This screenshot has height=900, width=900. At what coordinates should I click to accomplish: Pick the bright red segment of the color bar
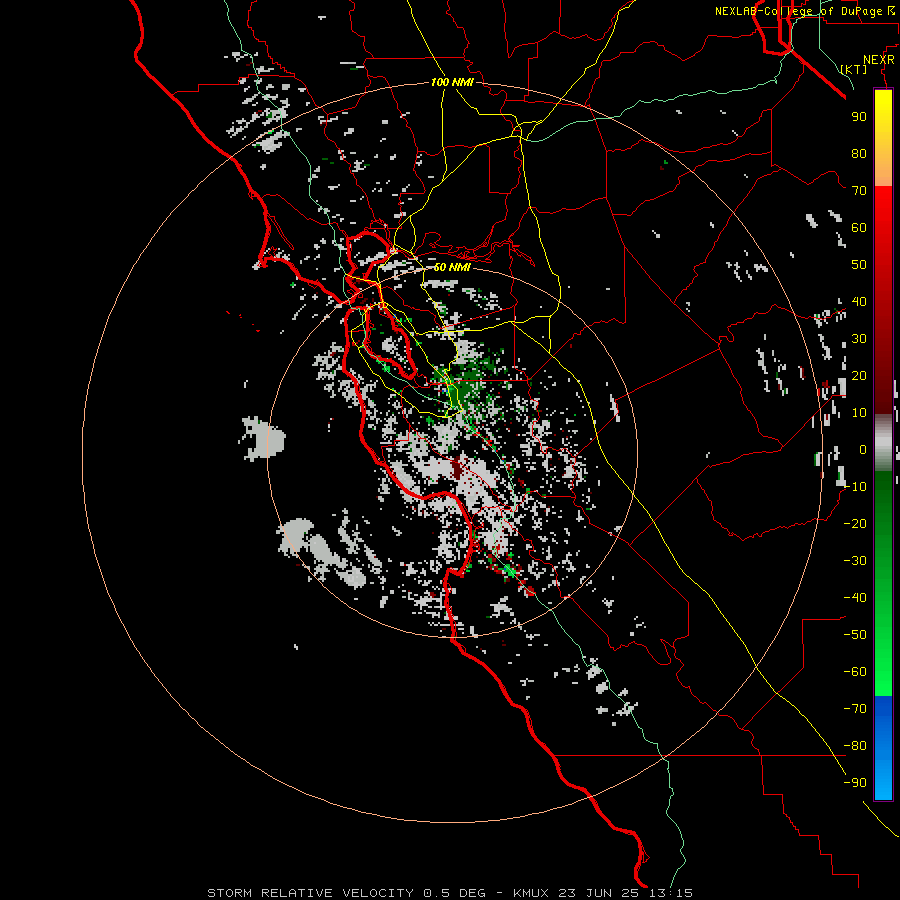coord(883,224)
